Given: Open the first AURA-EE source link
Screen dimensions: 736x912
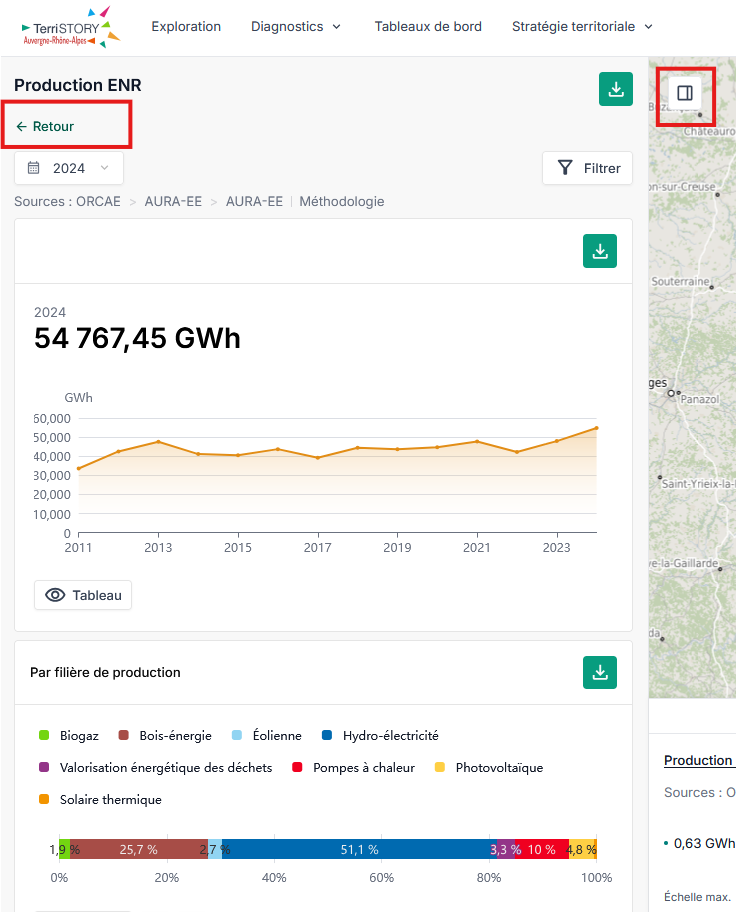Looking at the screenshot, I should (x=173, y=201).
